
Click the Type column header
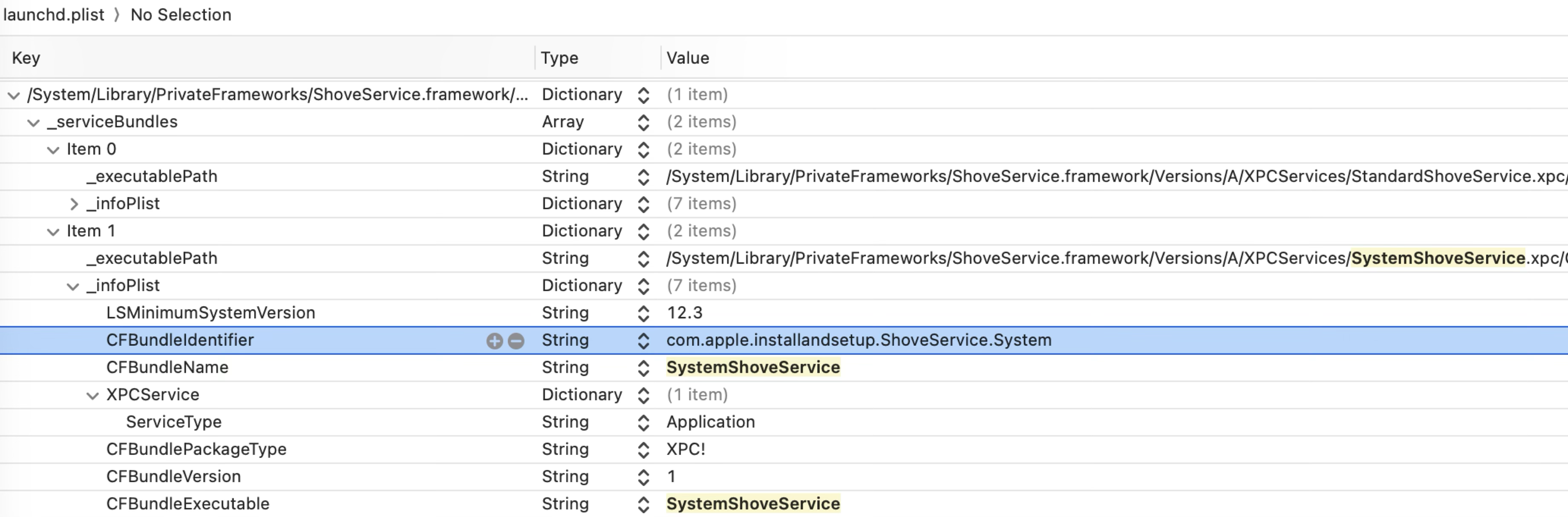tap(559, 58)
